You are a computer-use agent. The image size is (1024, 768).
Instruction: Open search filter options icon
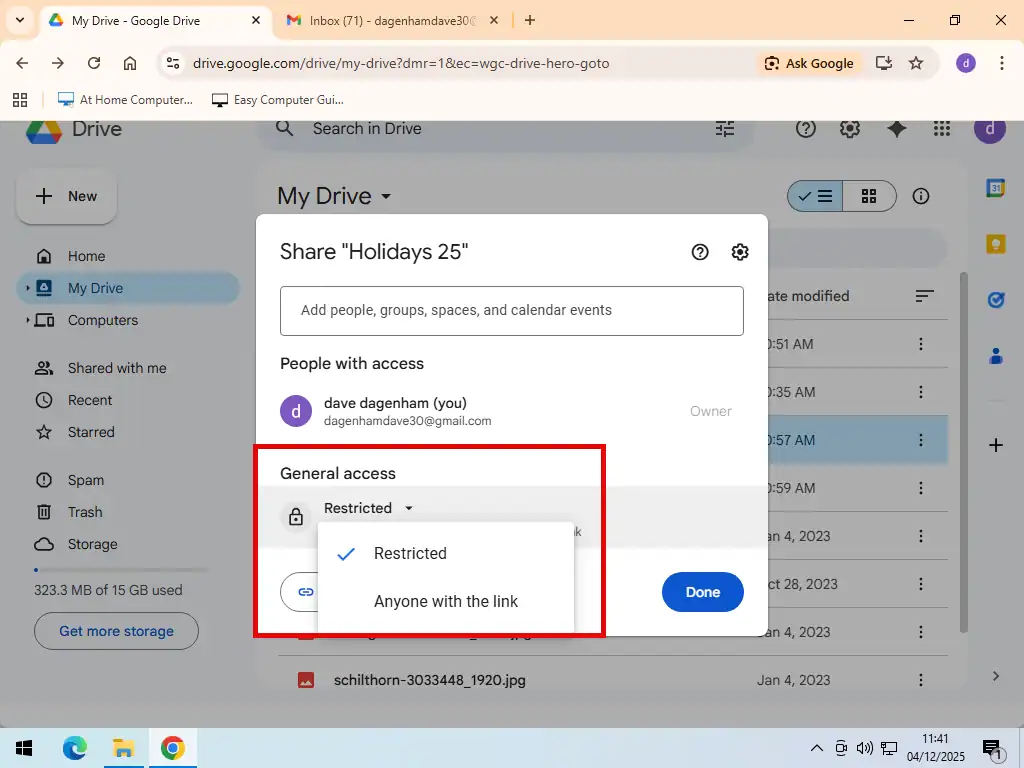(x=725, y=129)
